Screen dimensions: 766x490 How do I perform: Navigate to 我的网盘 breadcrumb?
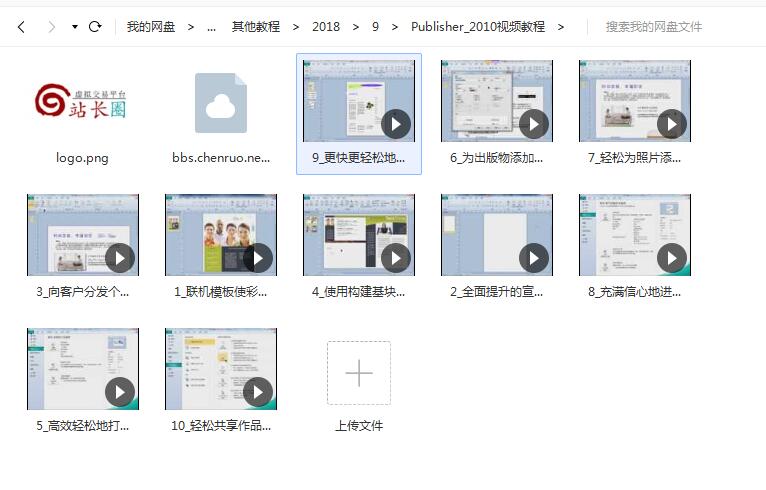(x=150, y=26)
